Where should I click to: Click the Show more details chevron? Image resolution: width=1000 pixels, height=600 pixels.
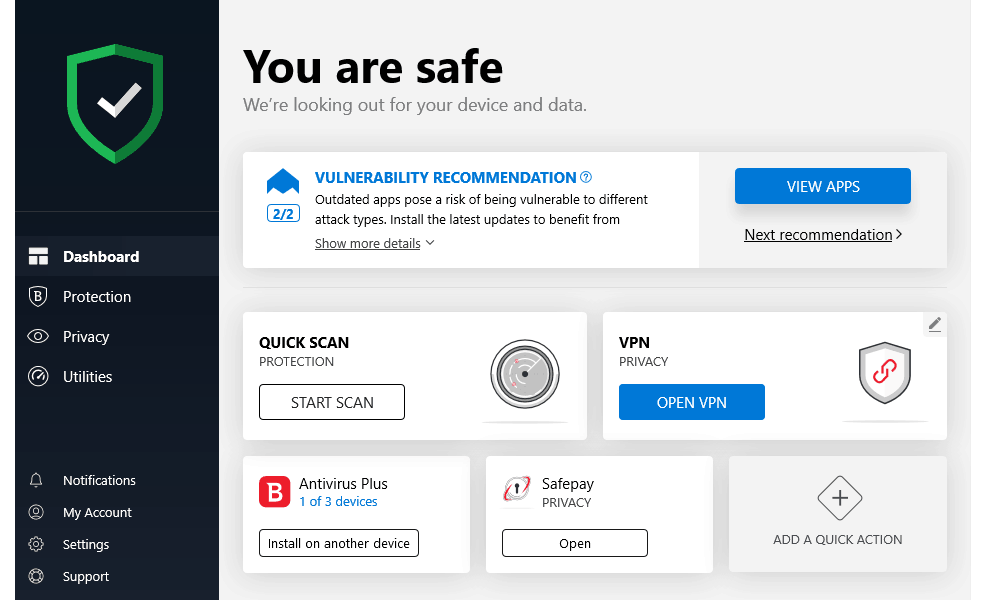tap(430, 243)
